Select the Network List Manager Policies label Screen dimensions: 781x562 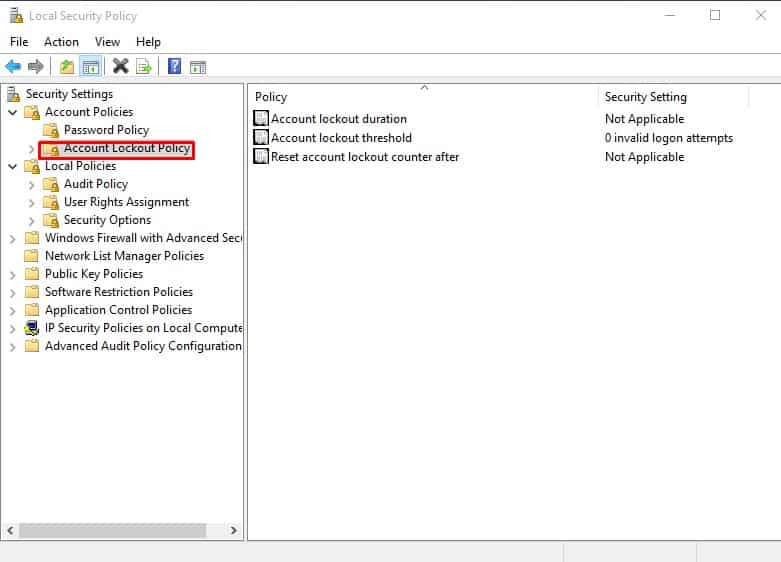(125, 256)
